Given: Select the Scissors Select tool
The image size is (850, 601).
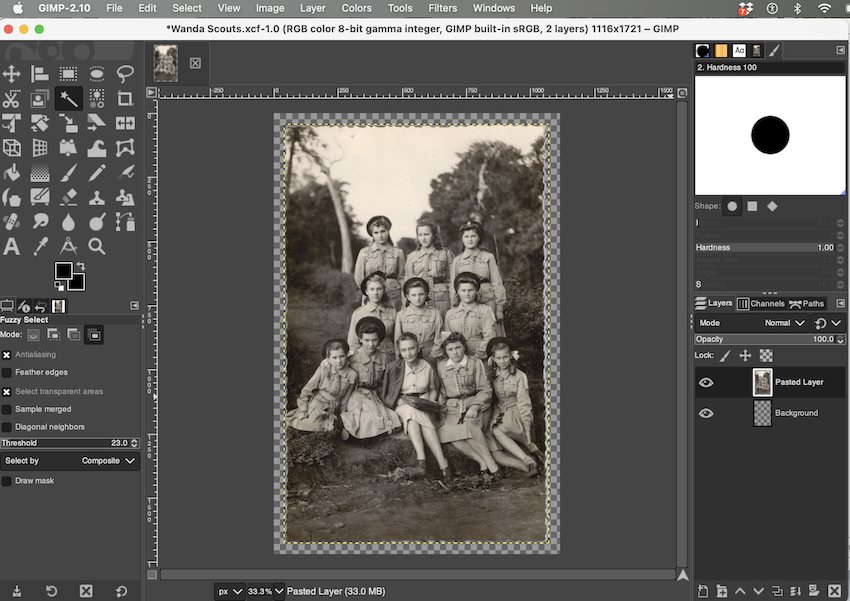Looking at the screenshot, I should (x=12, y=99).
